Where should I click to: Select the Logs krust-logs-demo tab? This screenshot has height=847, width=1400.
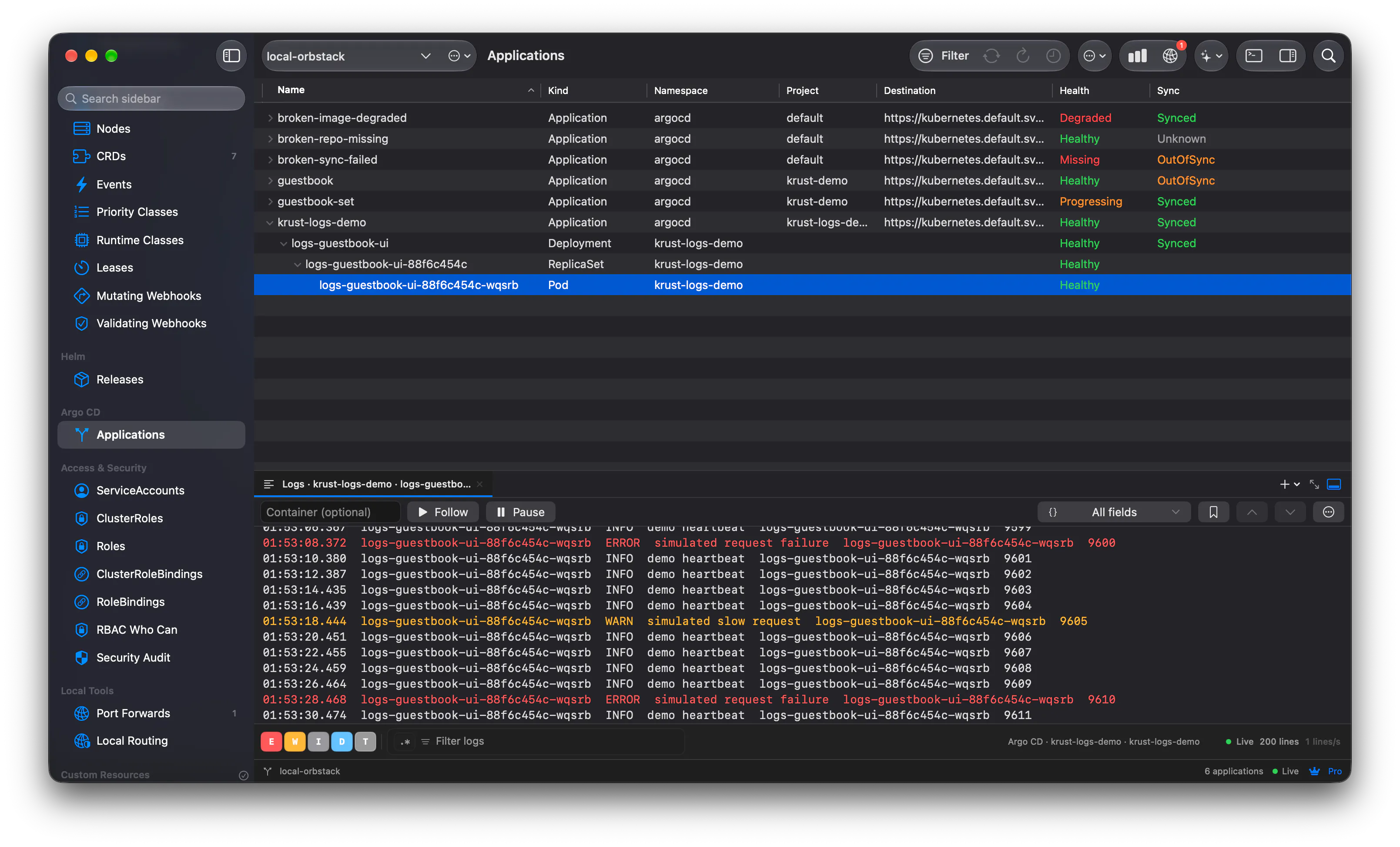pos(373,484)
